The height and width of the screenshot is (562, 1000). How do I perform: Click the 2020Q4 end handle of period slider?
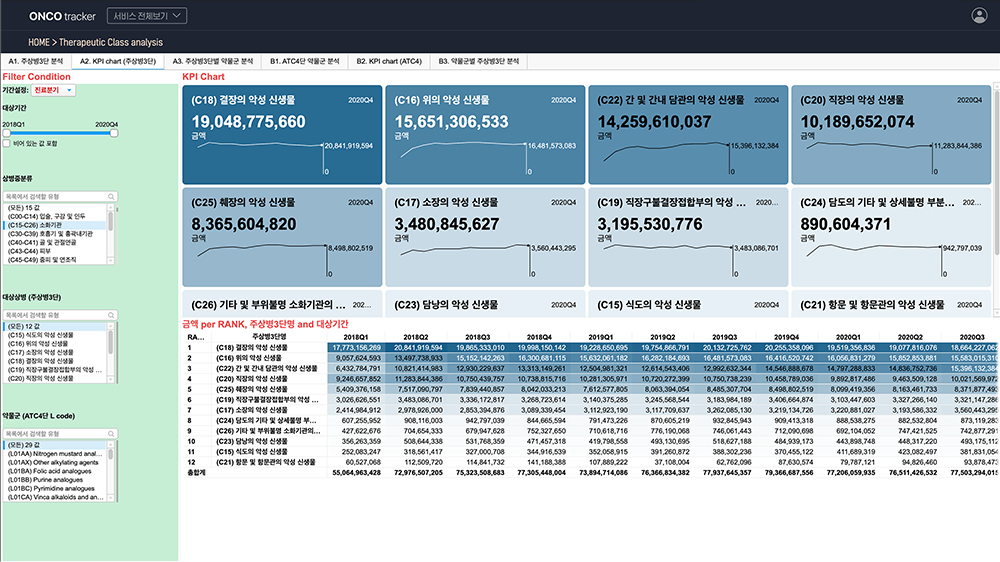pos(114,133)
